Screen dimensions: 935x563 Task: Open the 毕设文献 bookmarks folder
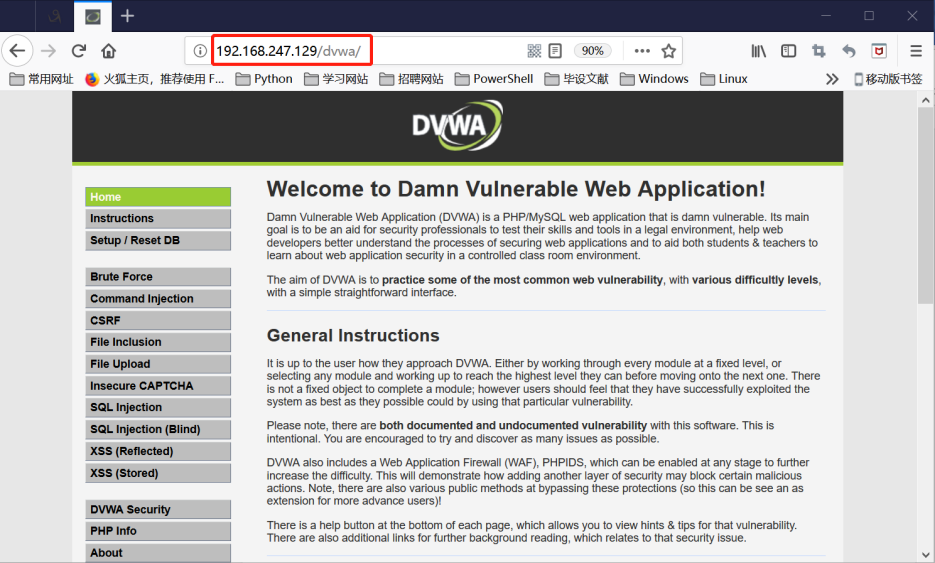(577, 79)
